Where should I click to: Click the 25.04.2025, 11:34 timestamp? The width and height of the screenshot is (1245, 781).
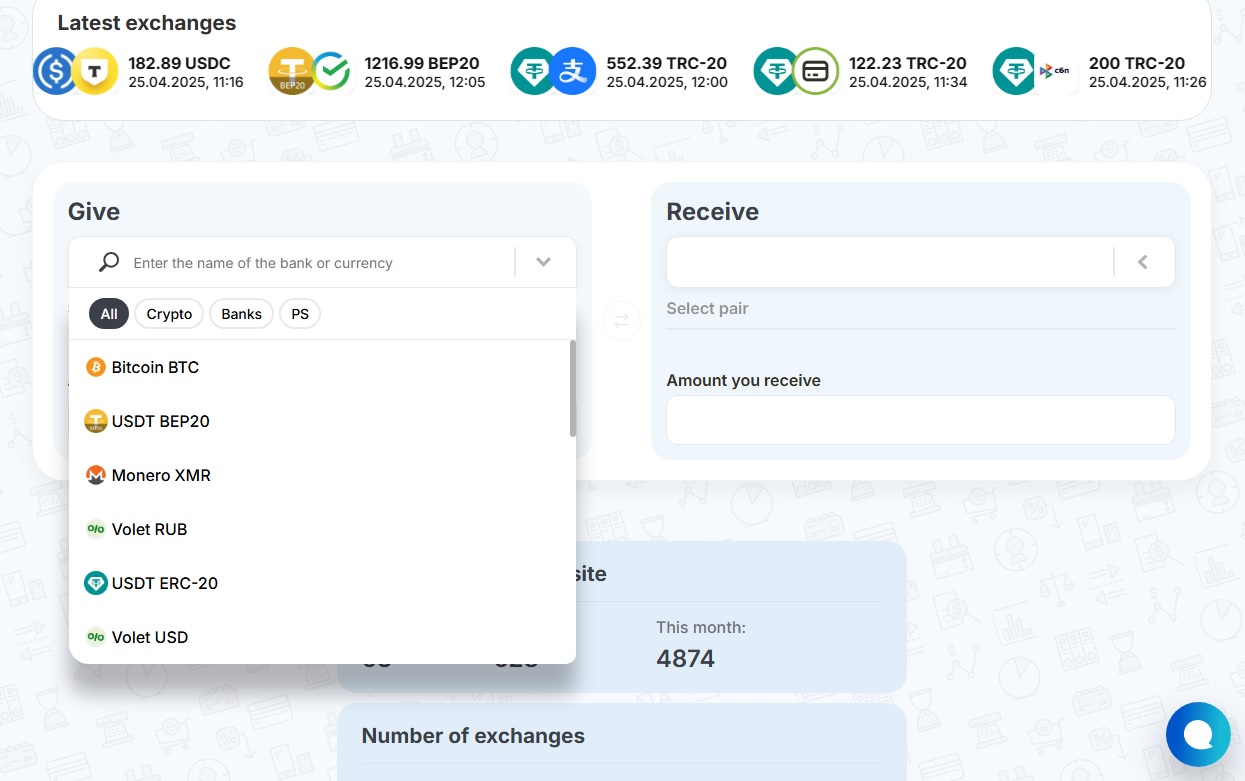pos(908,82)
